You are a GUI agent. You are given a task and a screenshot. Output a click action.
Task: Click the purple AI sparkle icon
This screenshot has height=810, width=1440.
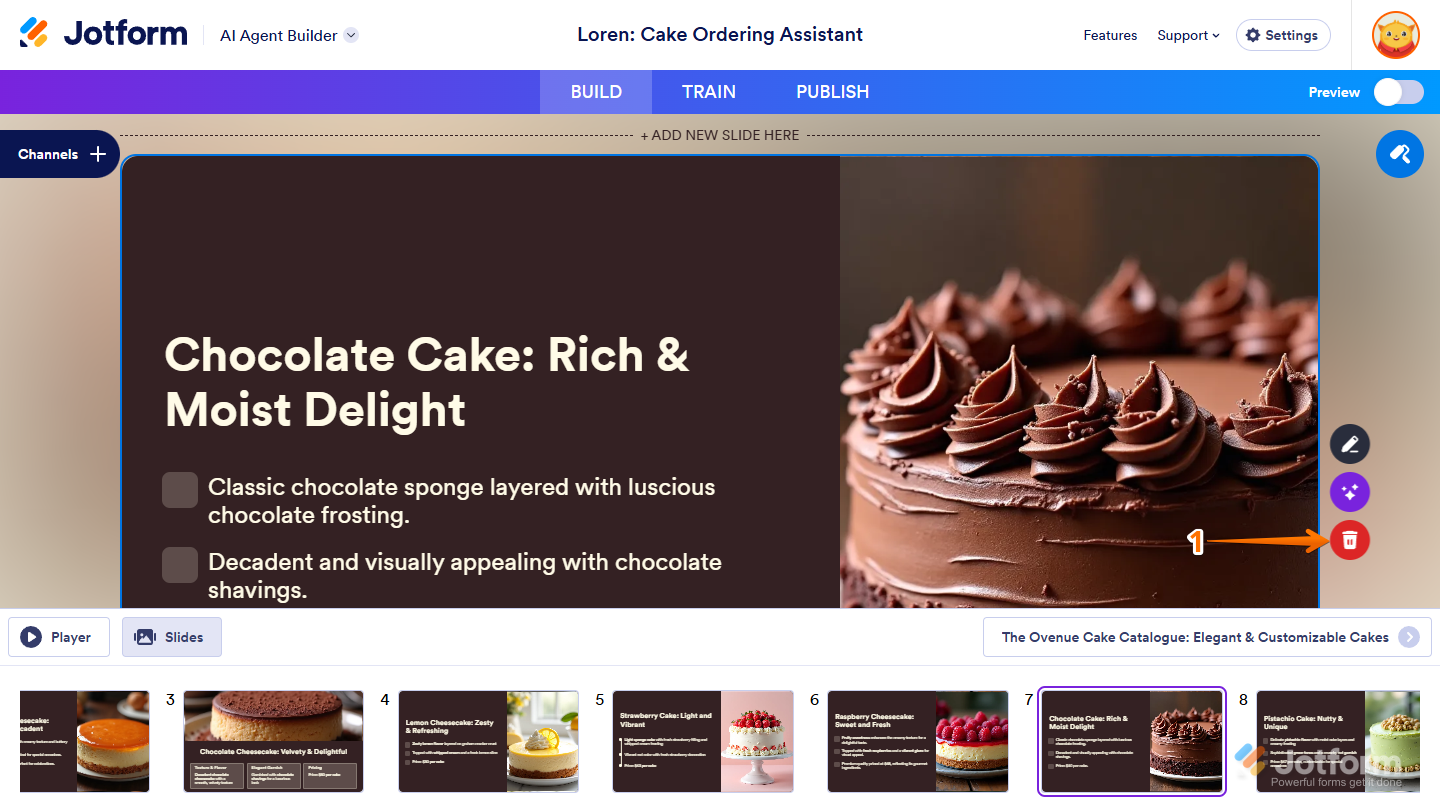tap(1350, 492)
